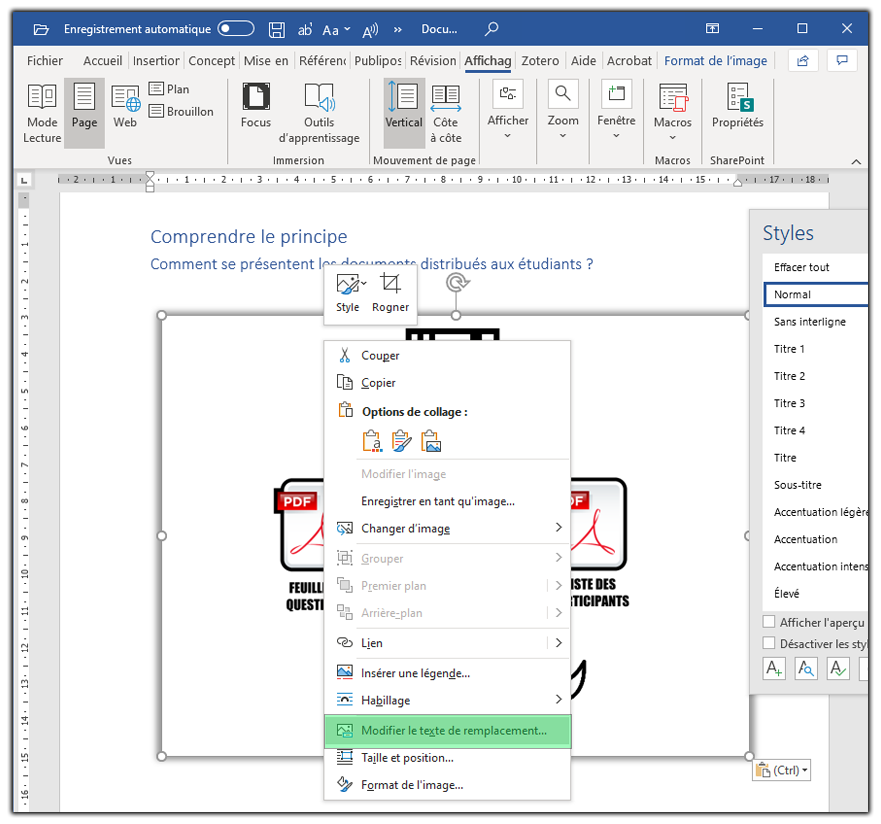Toggle Enregistrement automatique switch
This screenshot has height=824, width=881.
(x=237, y=29)
